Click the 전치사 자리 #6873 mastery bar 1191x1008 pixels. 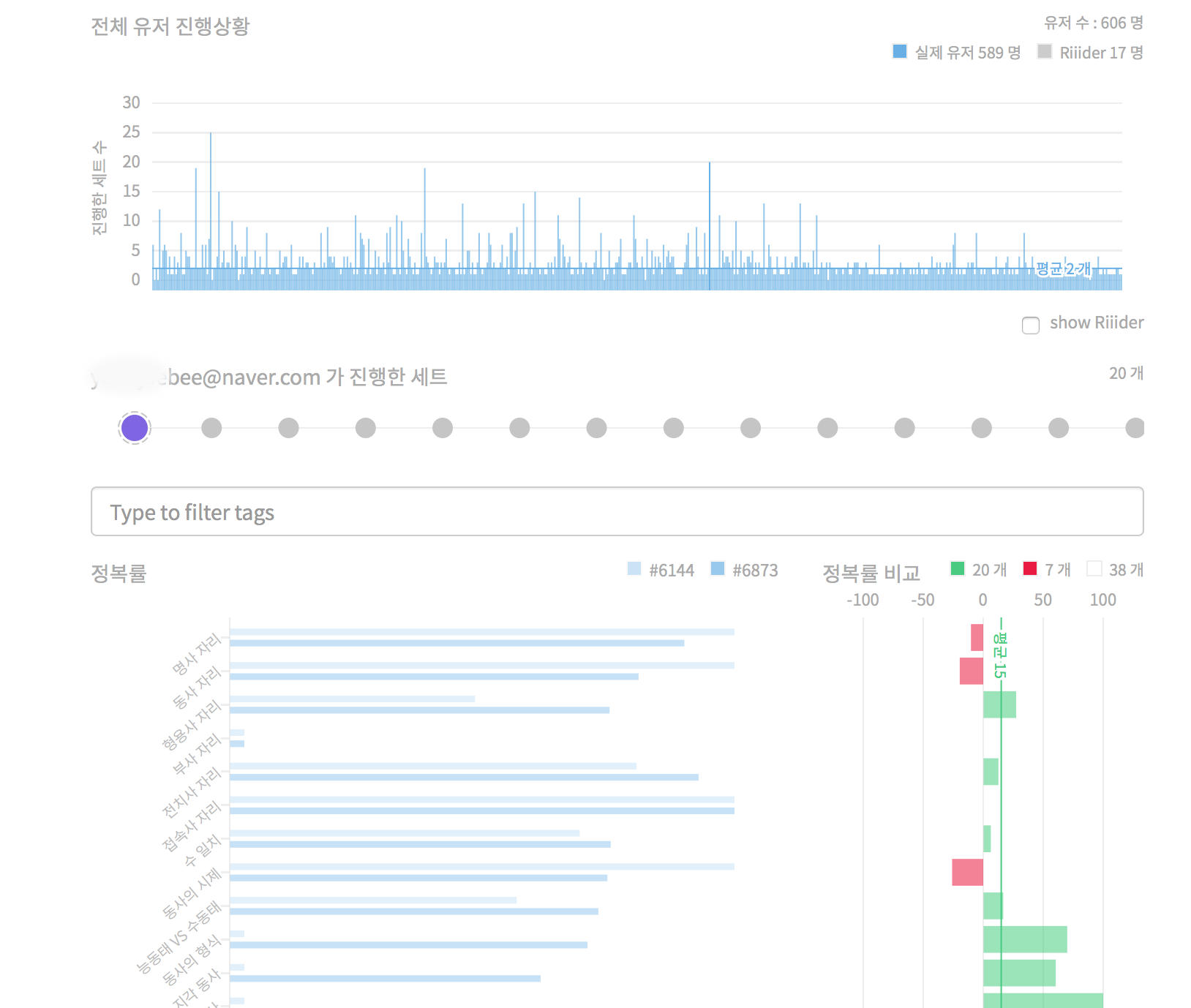464,777
